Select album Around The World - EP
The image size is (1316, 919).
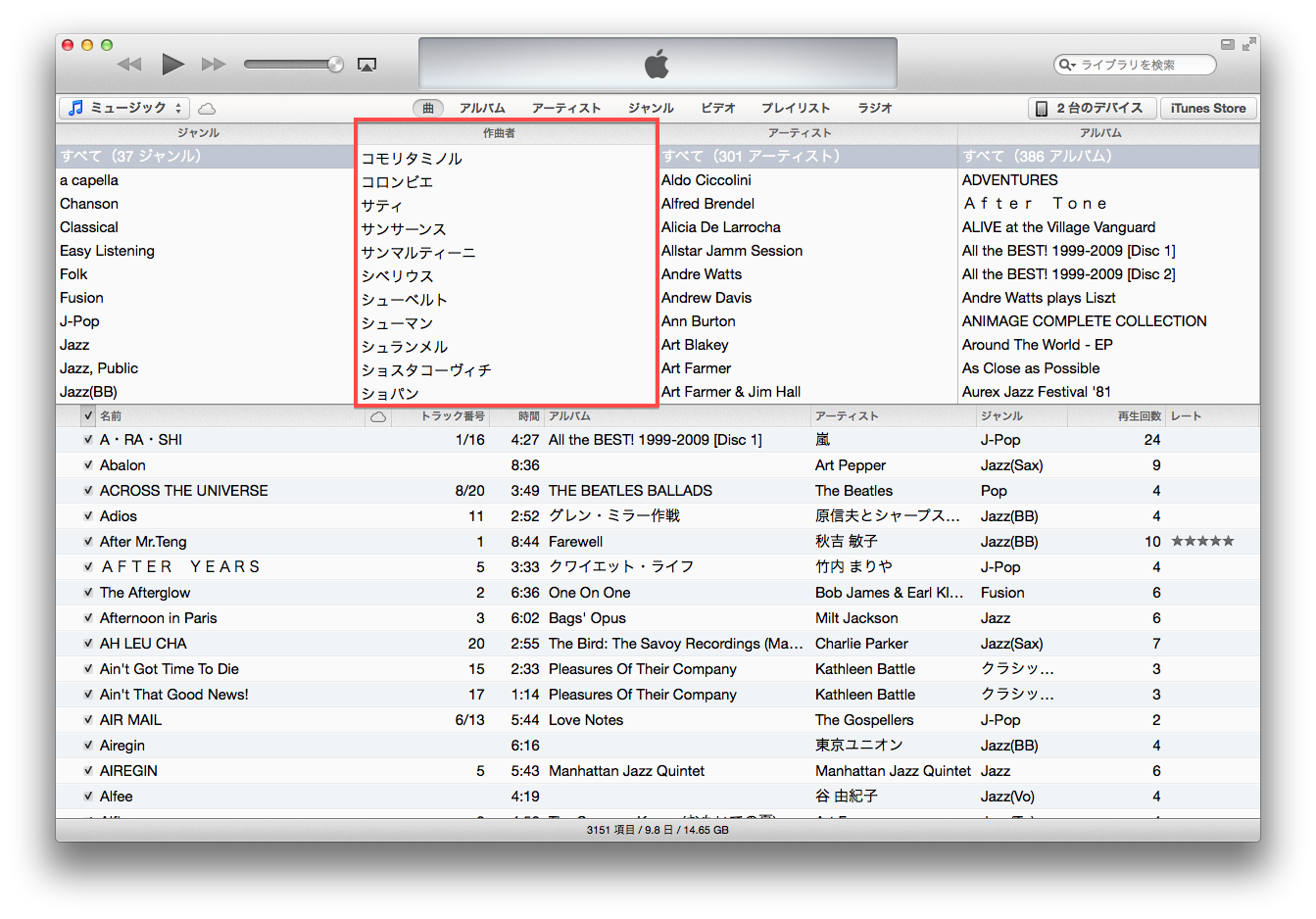tap(1108, 345)
